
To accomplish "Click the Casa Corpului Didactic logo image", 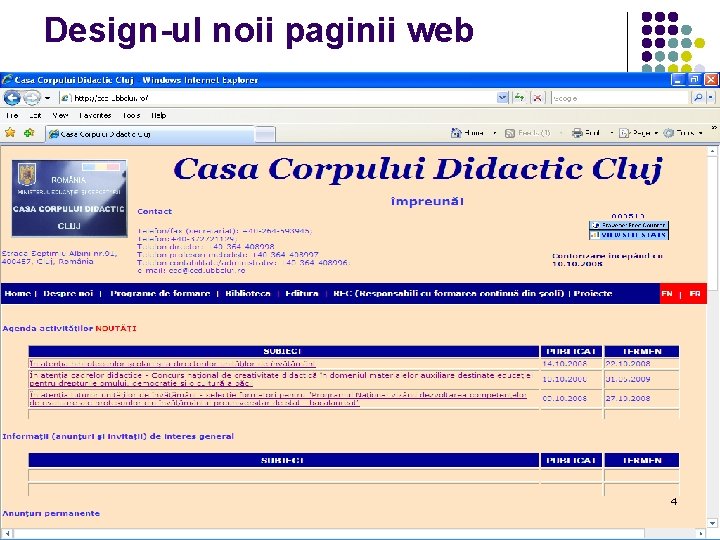I will (69, 198).
